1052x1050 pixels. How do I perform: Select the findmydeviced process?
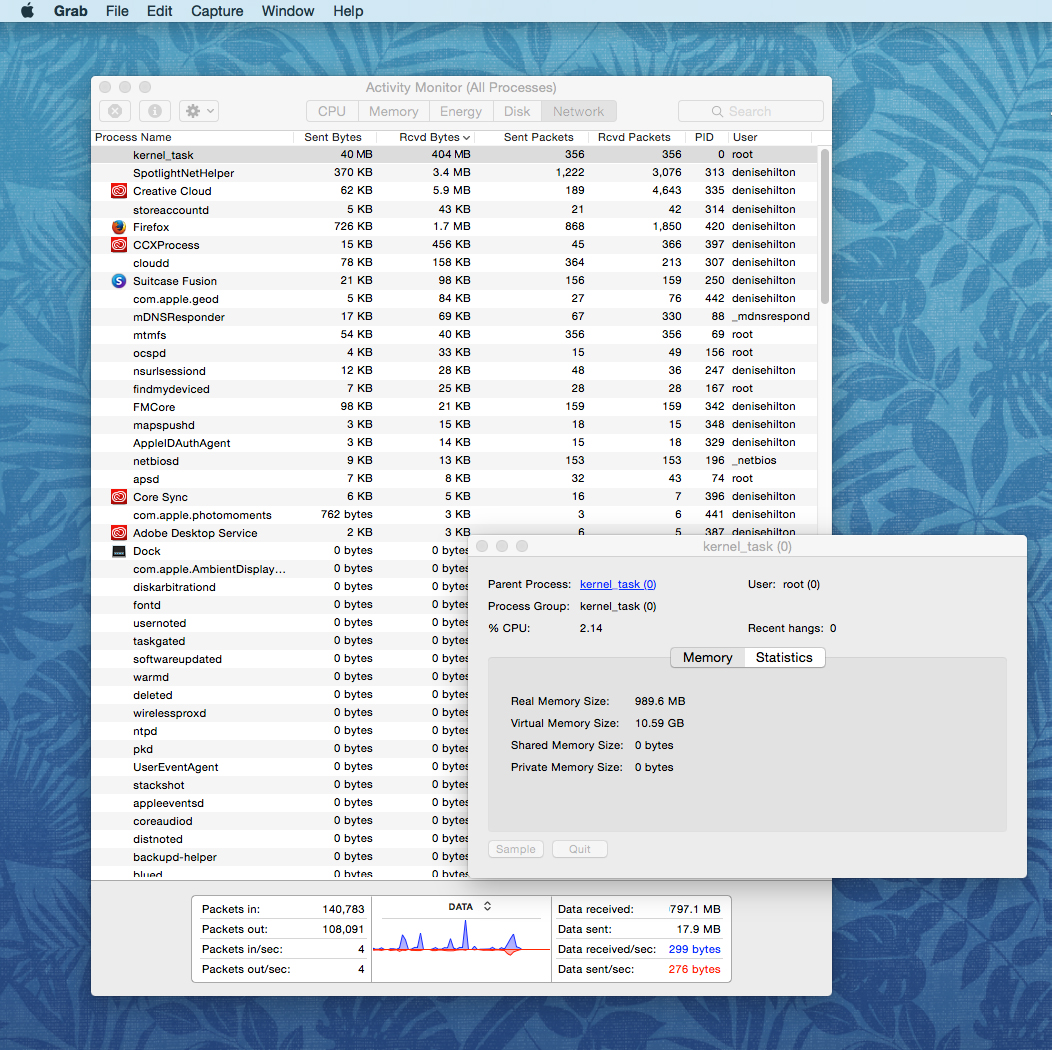pyautogui.click(x=454, y=388)
